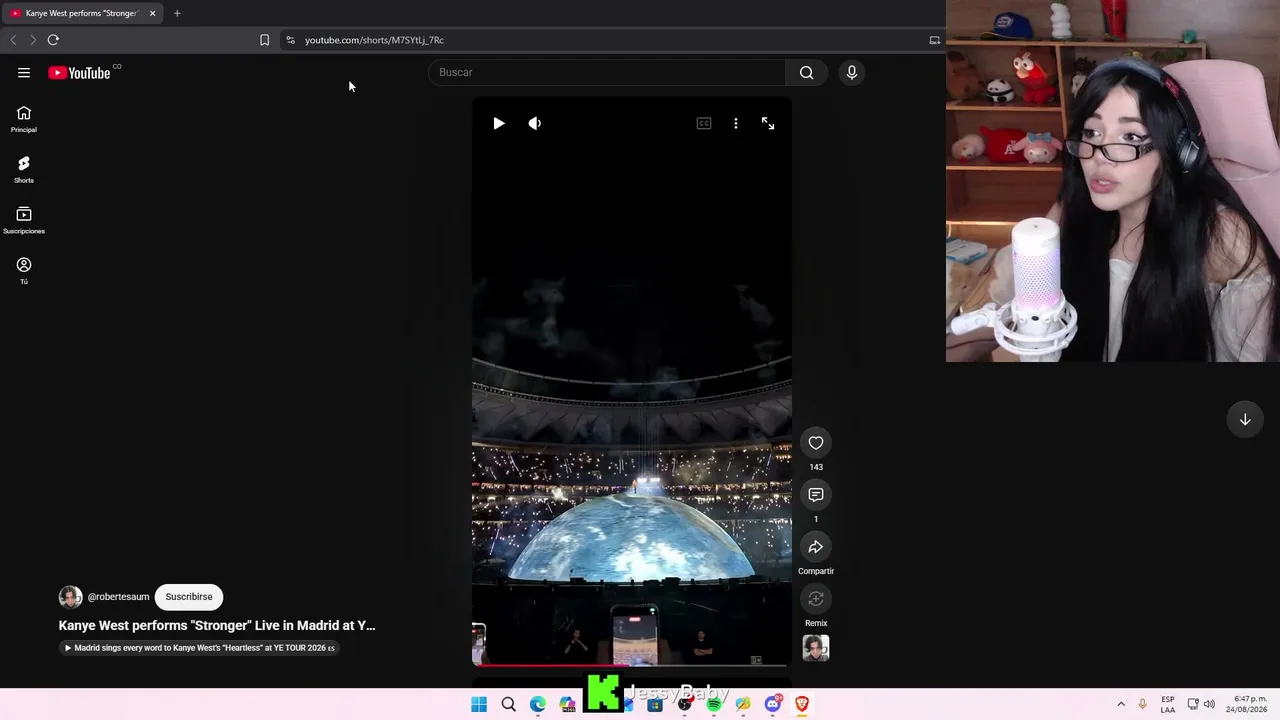
Task: Open the linked Madrid Heartless video
Action: 198,648
